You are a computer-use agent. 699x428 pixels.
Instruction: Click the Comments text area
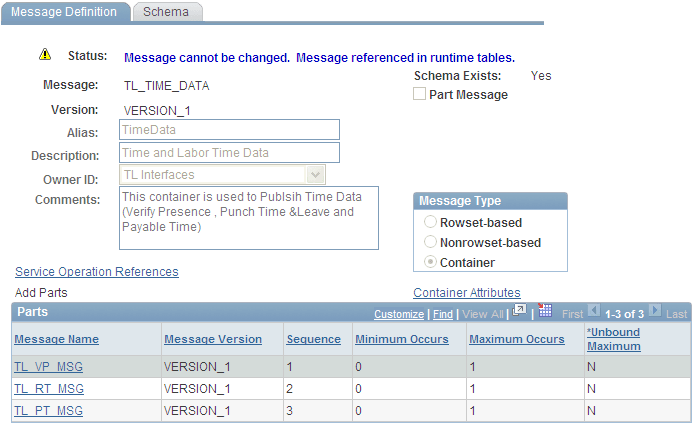pos(249,218)
